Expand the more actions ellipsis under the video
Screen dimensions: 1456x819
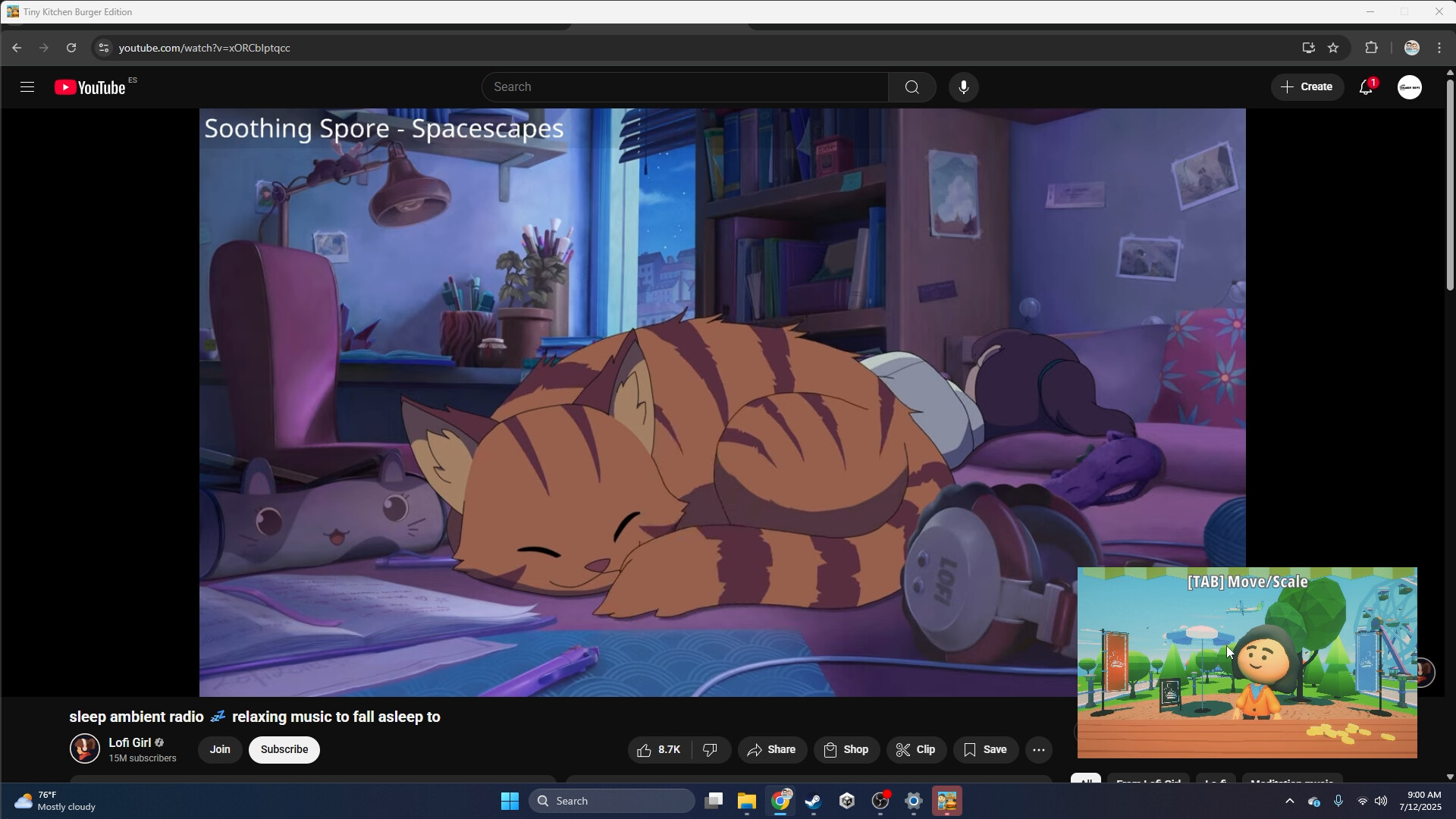point(1038,749)
